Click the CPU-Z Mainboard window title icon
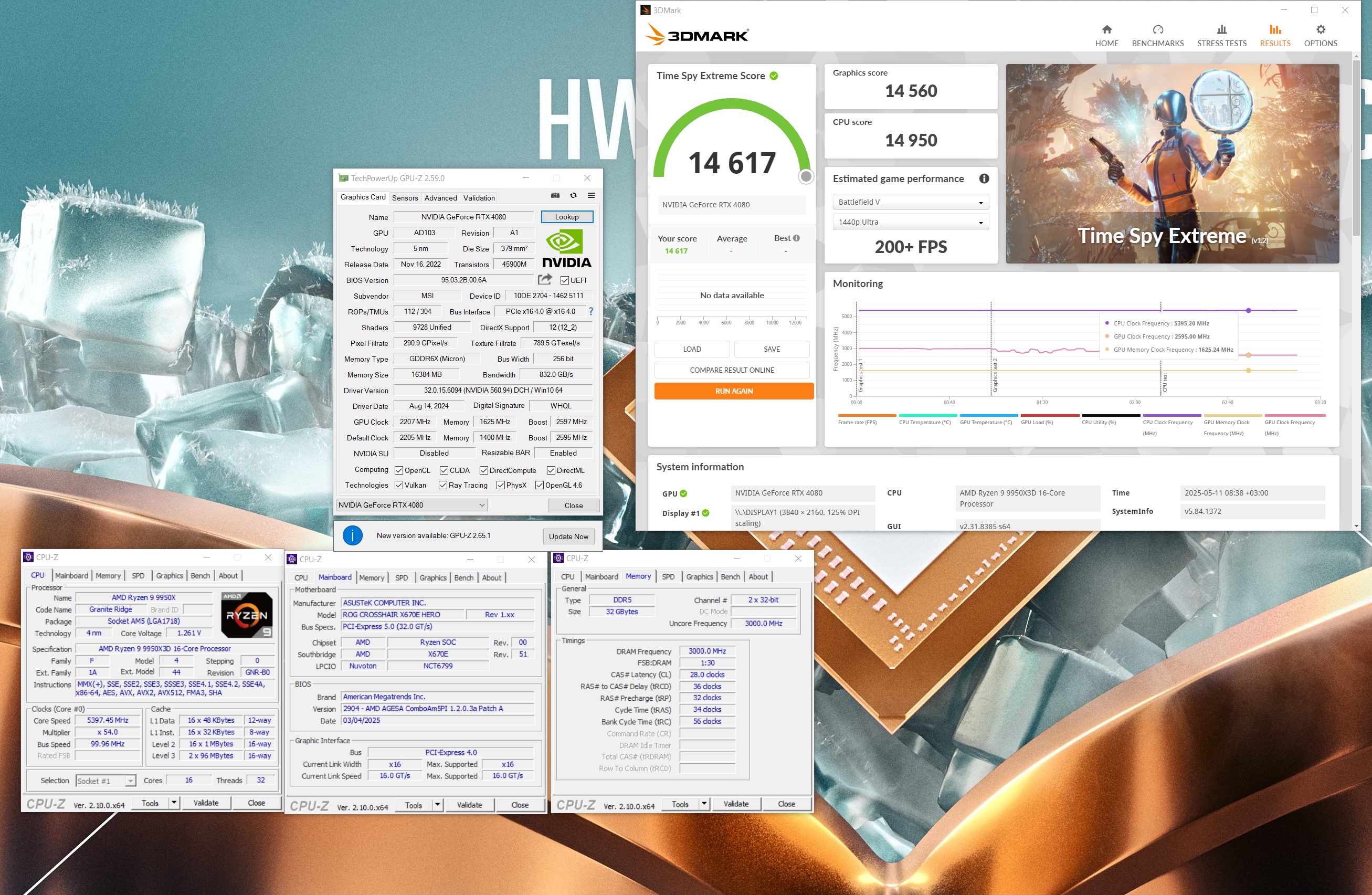Viewport: 1372px width, 895px height. coord(292,560)
